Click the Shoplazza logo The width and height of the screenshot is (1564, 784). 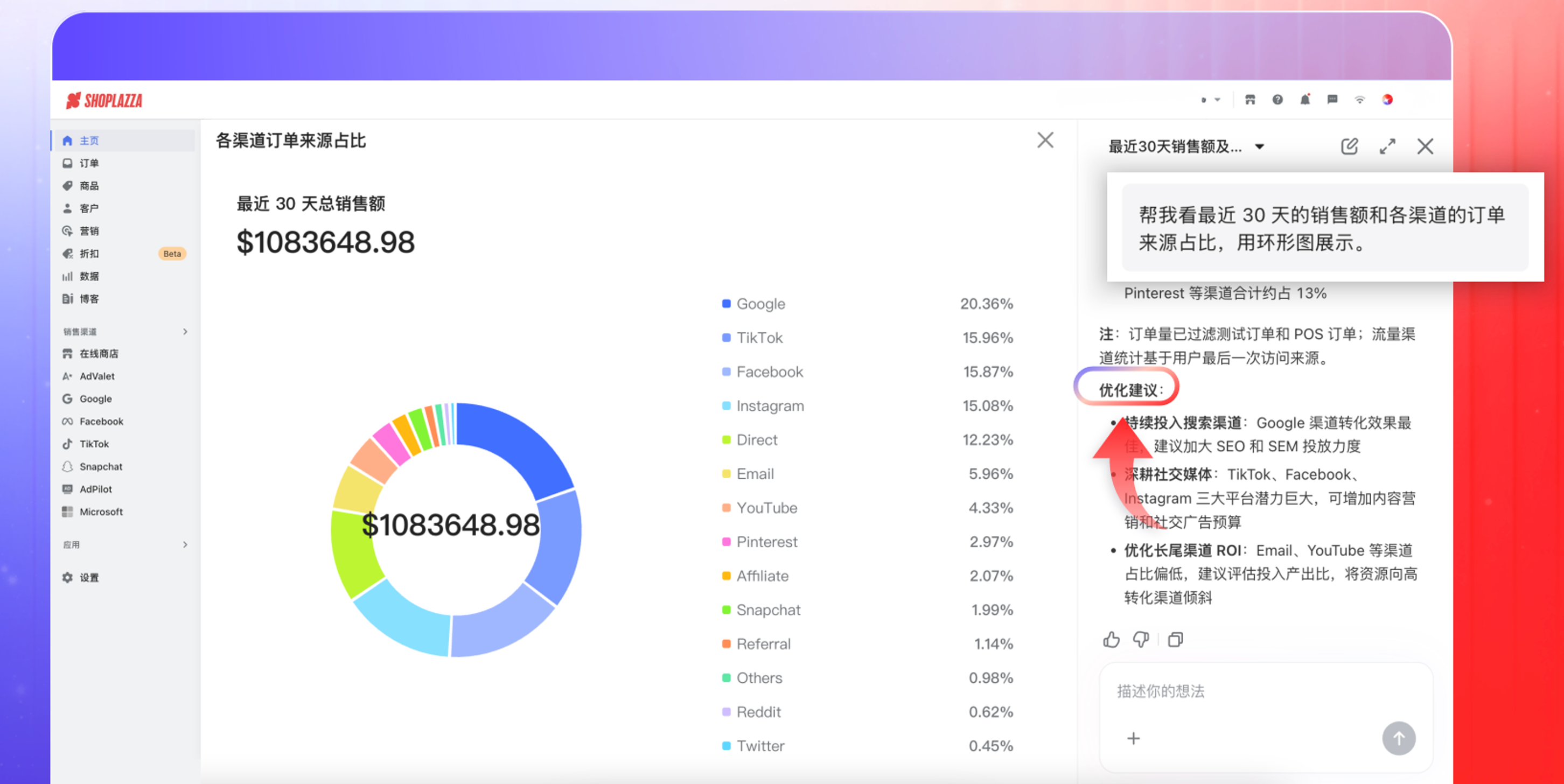tap(104, 101)
